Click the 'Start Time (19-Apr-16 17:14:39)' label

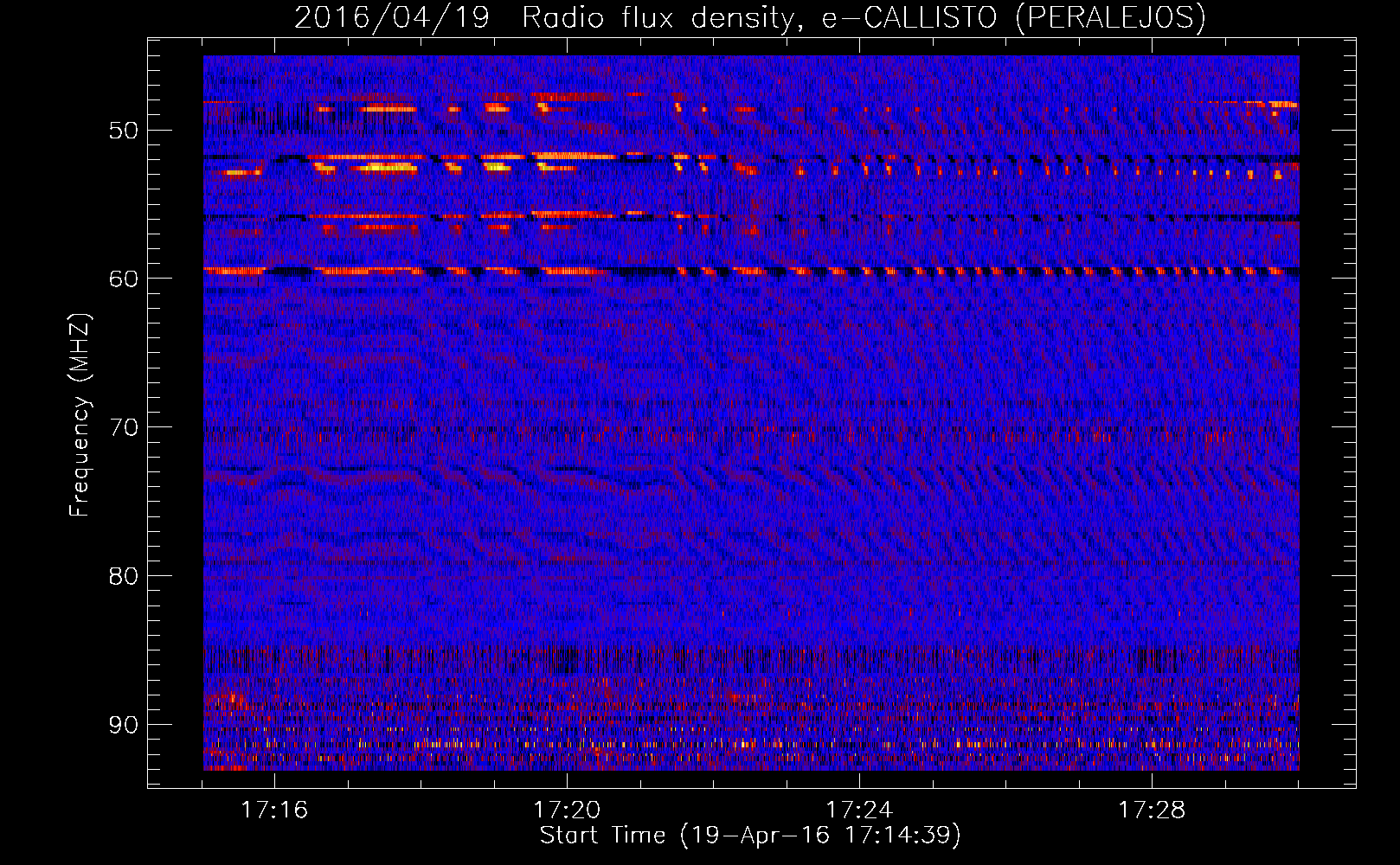[751, 836]
